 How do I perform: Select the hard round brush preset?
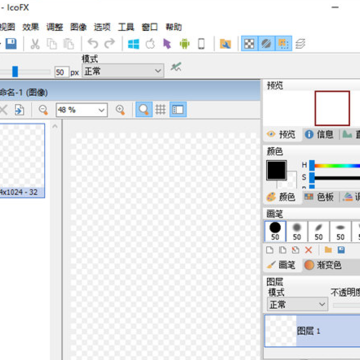[x=275, y=231]
